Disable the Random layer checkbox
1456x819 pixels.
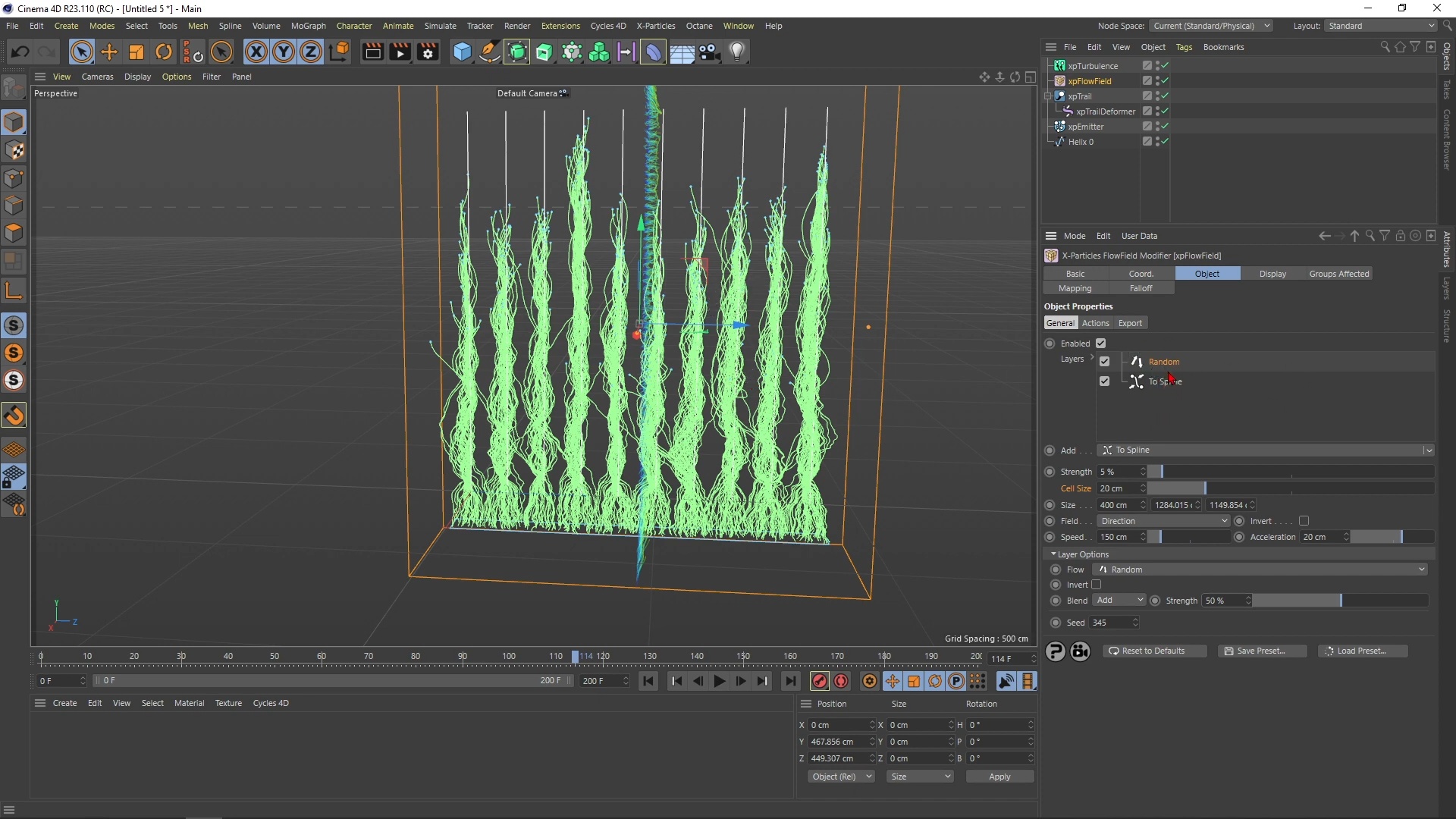pos(1104,362)
